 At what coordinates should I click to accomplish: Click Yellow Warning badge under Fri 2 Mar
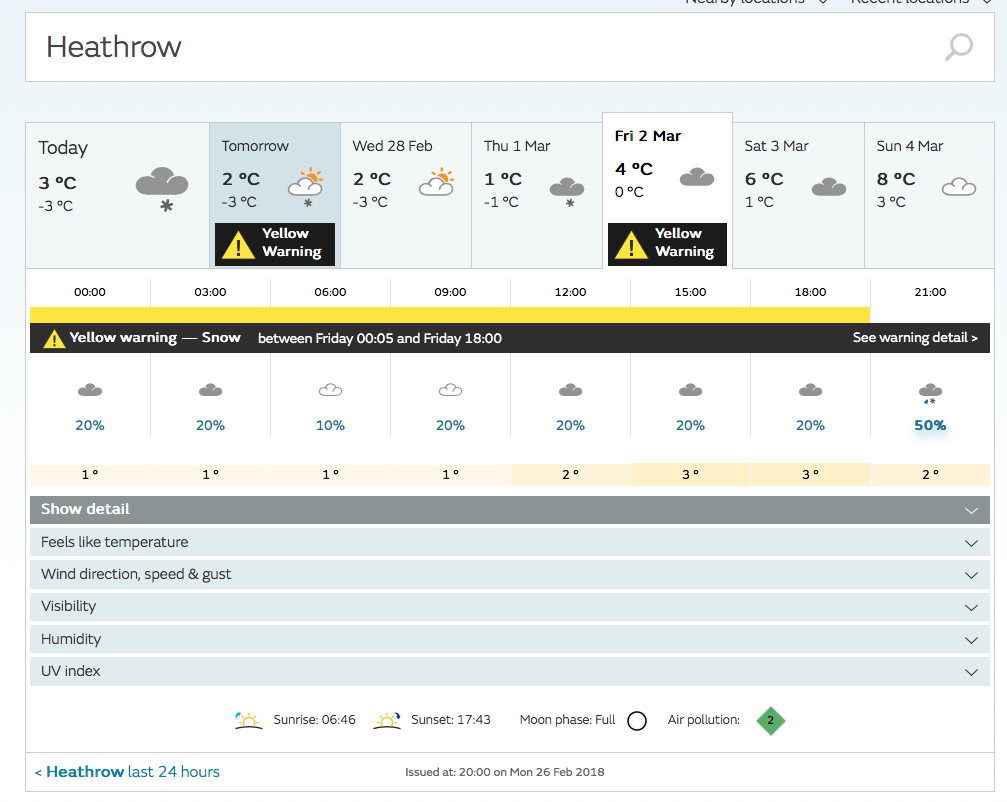[667, 243]
